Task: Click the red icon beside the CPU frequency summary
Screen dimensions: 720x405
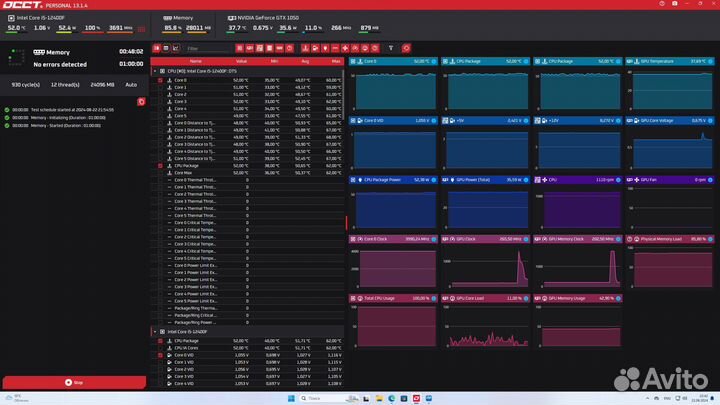Action: pos(141,29)
